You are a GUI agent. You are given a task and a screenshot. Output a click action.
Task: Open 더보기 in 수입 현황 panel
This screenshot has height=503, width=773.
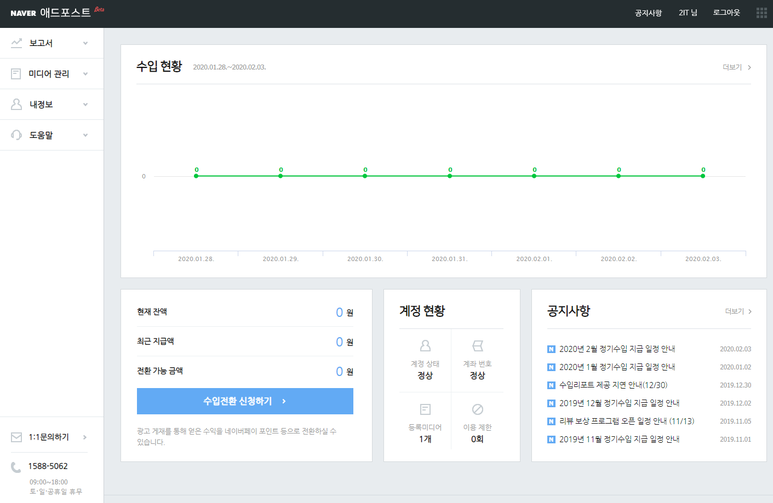(737, 67)
